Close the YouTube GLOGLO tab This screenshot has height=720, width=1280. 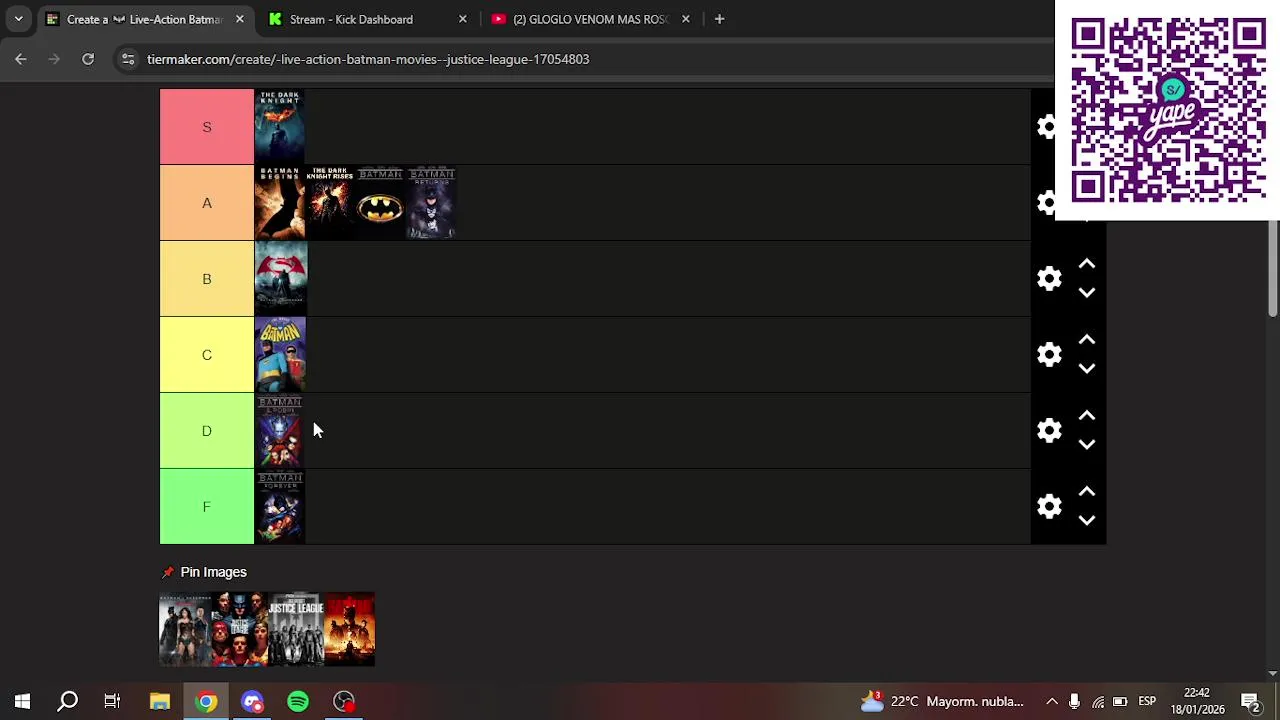(x=685, y=19)
